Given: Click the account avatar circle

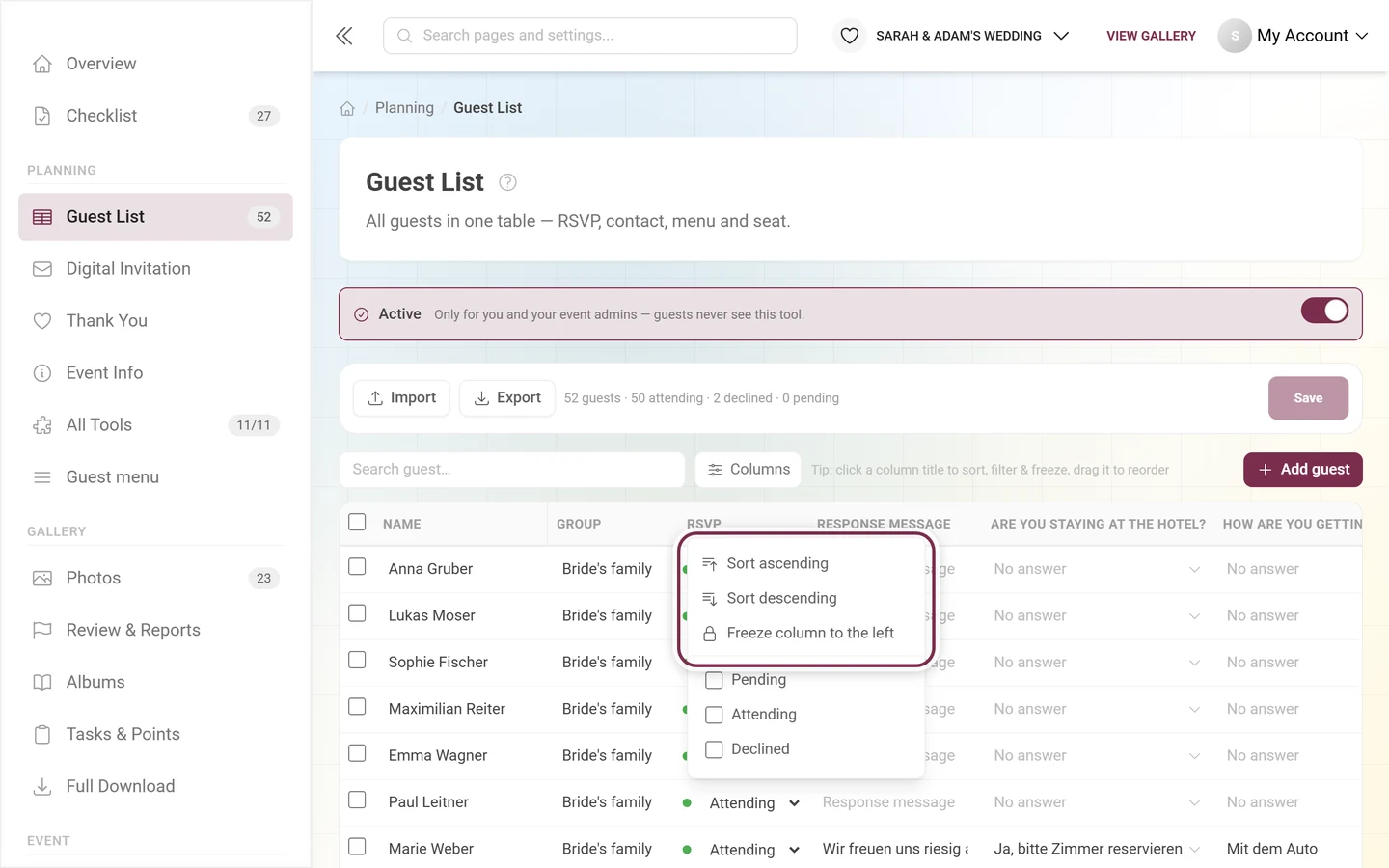Looking at the screenshot, I should (x=1235, y=36).
